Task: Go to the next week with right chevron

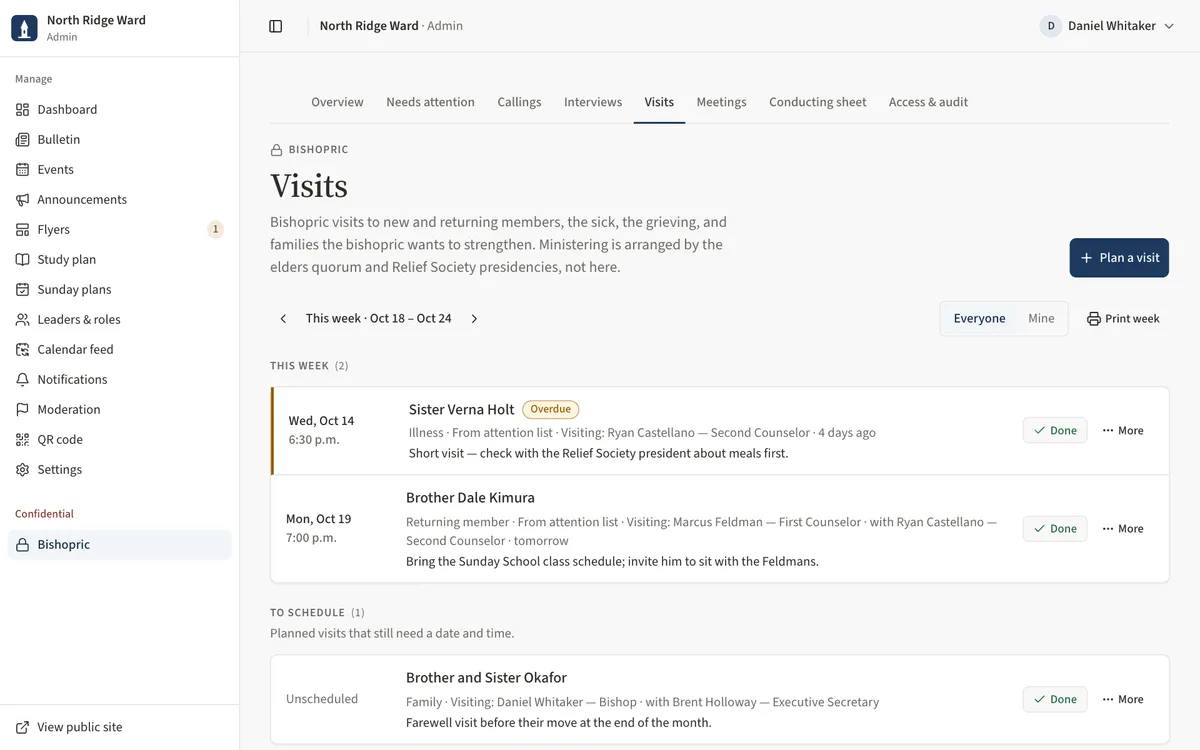Action: pyautogui.click(x=474, y=319)
